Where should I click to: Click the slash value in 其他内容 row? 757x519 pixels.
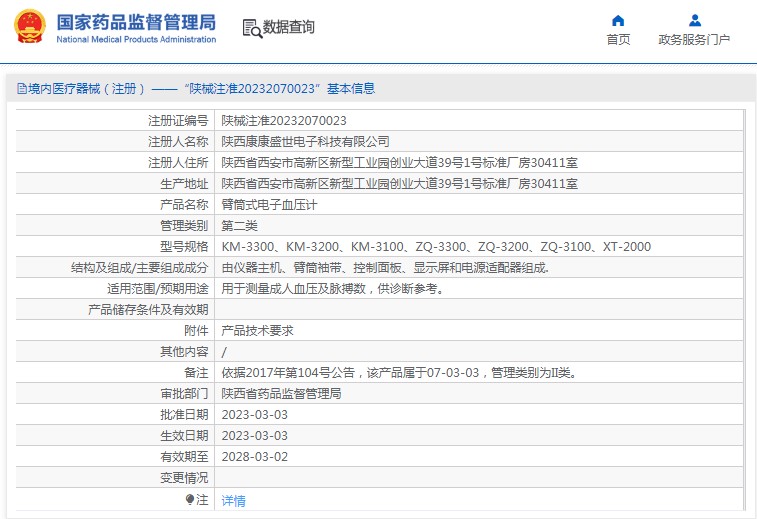point(224,352)
